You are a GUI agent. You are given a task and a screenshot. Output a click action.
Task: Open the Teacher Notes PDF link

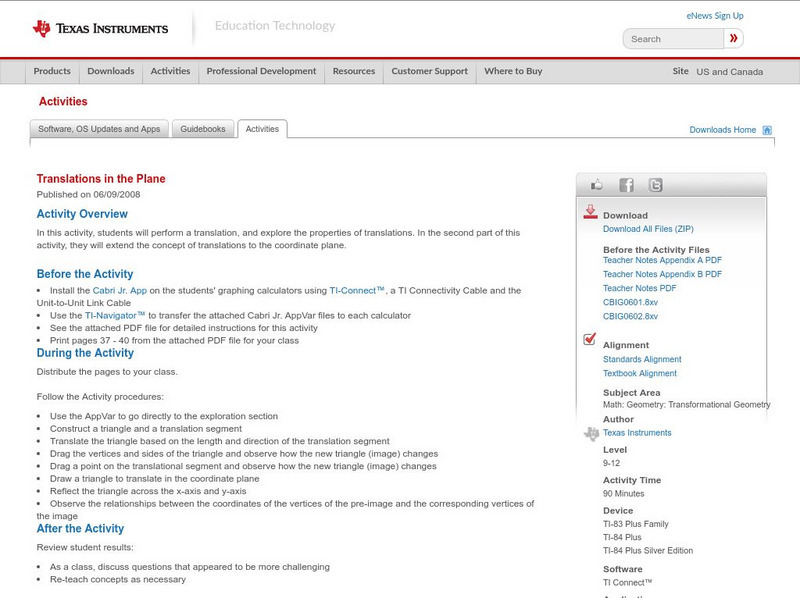639,288
